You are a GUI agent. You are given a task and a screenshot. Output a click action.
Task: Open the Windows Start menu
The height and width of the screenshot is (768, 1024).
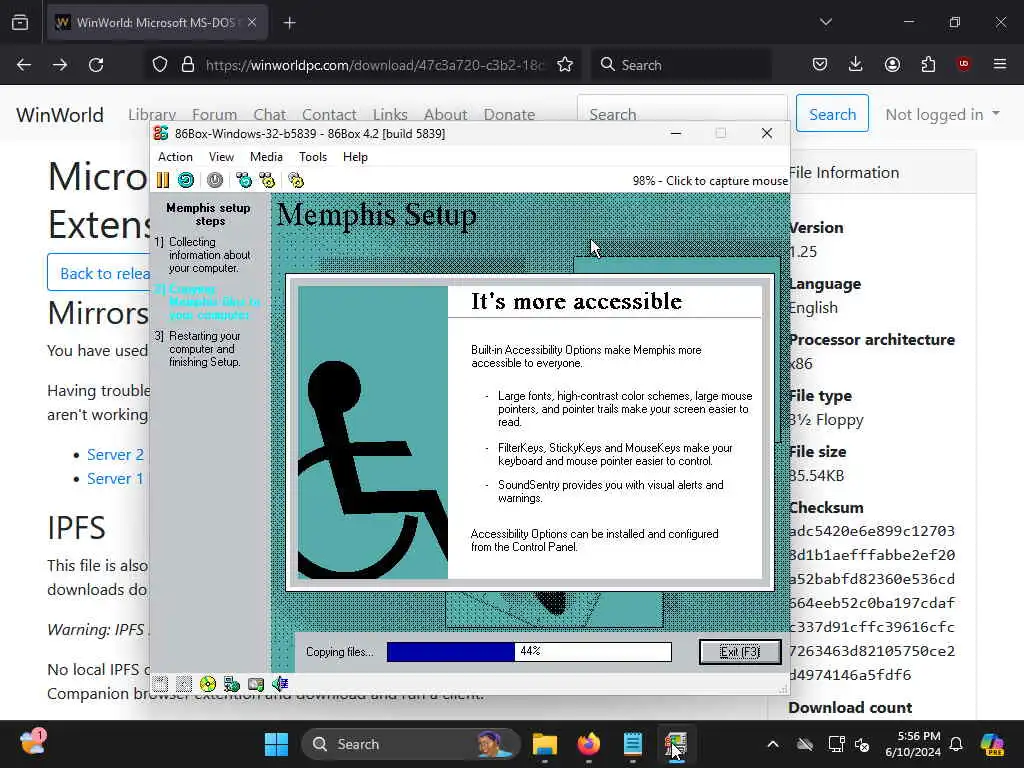click(276, 744)
